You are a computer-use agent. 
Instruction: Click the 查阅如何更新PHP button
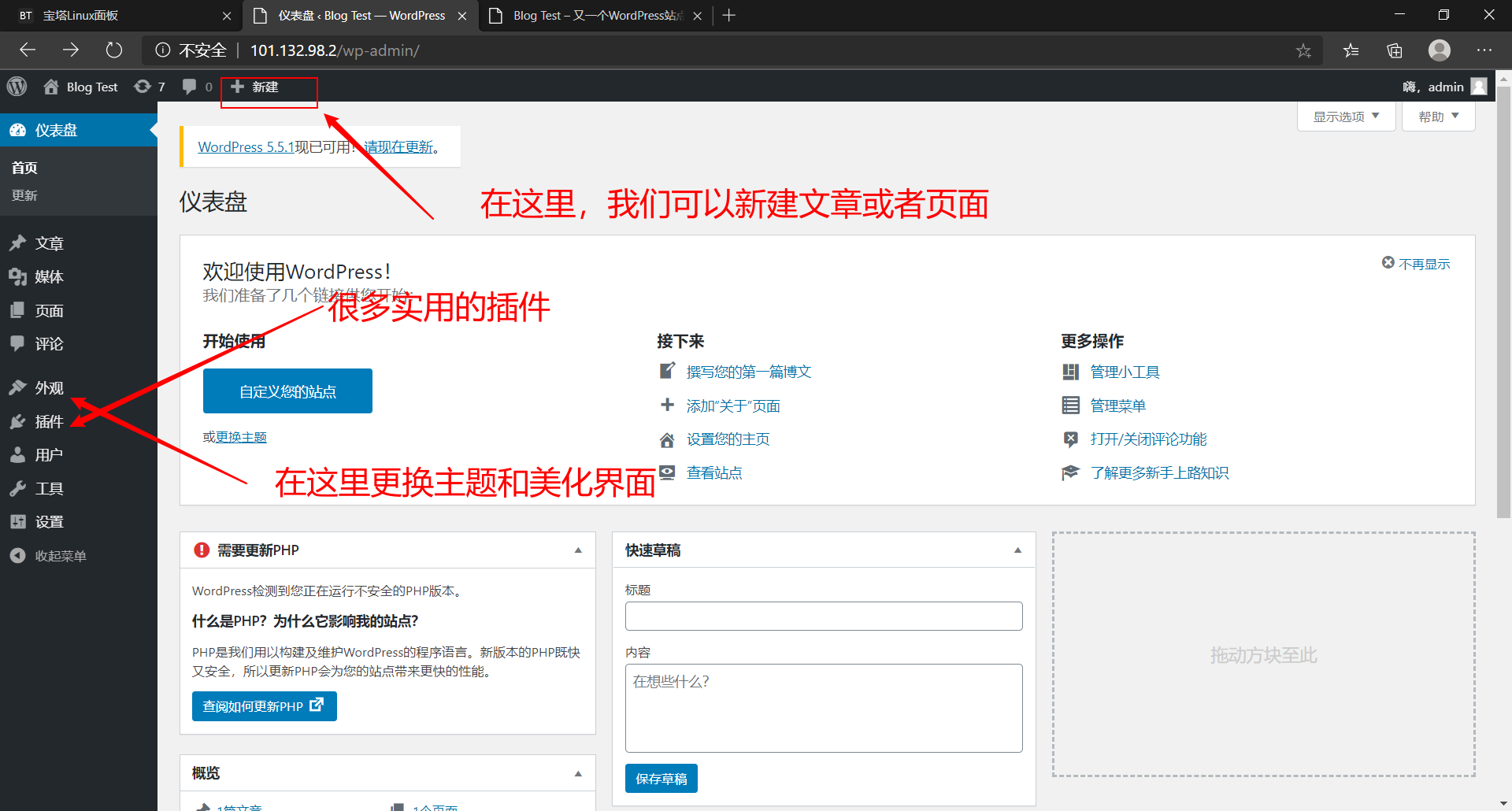click(264, 705)
